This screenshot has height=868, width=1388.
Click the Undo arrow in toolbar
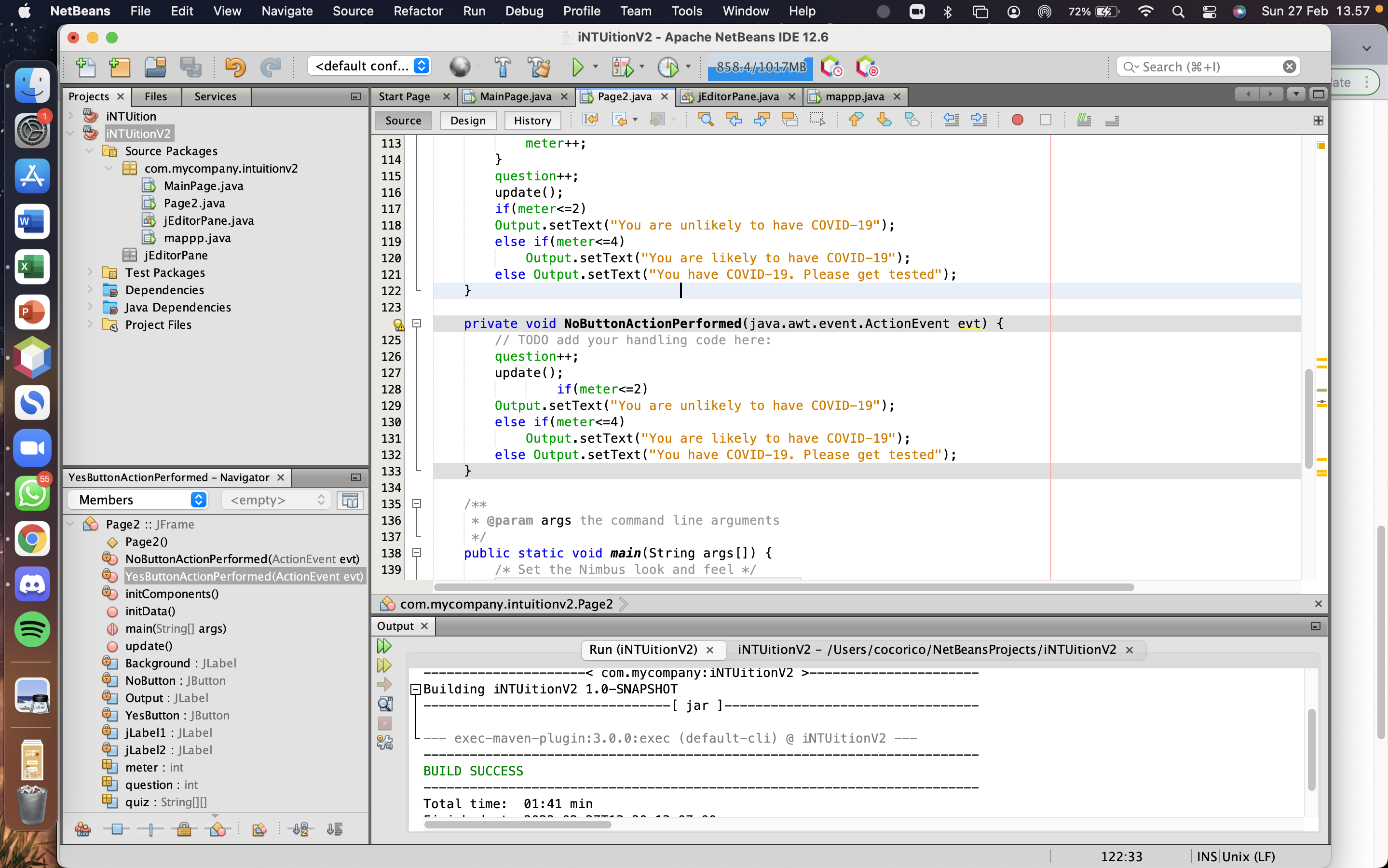pos(235,67)
